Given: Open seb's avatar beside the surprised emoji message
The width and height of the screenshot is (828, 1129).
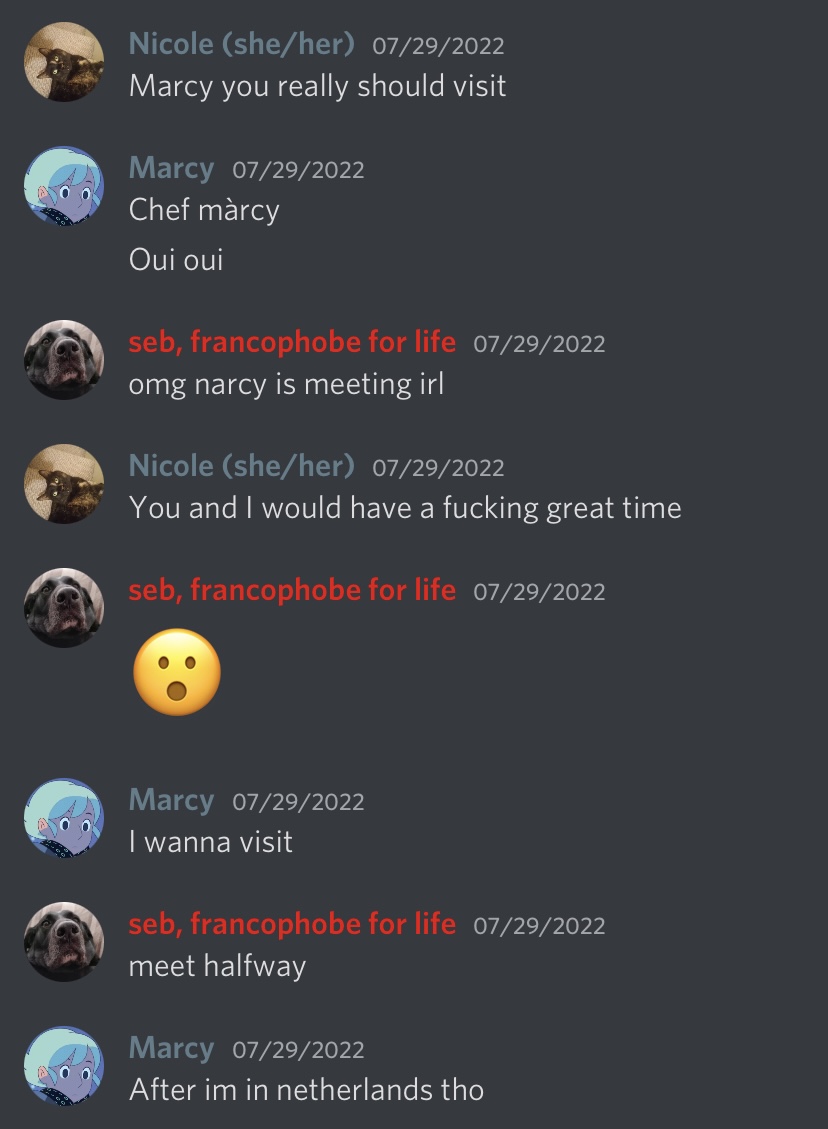Looking at the screenshot, I should coord(64,608).
